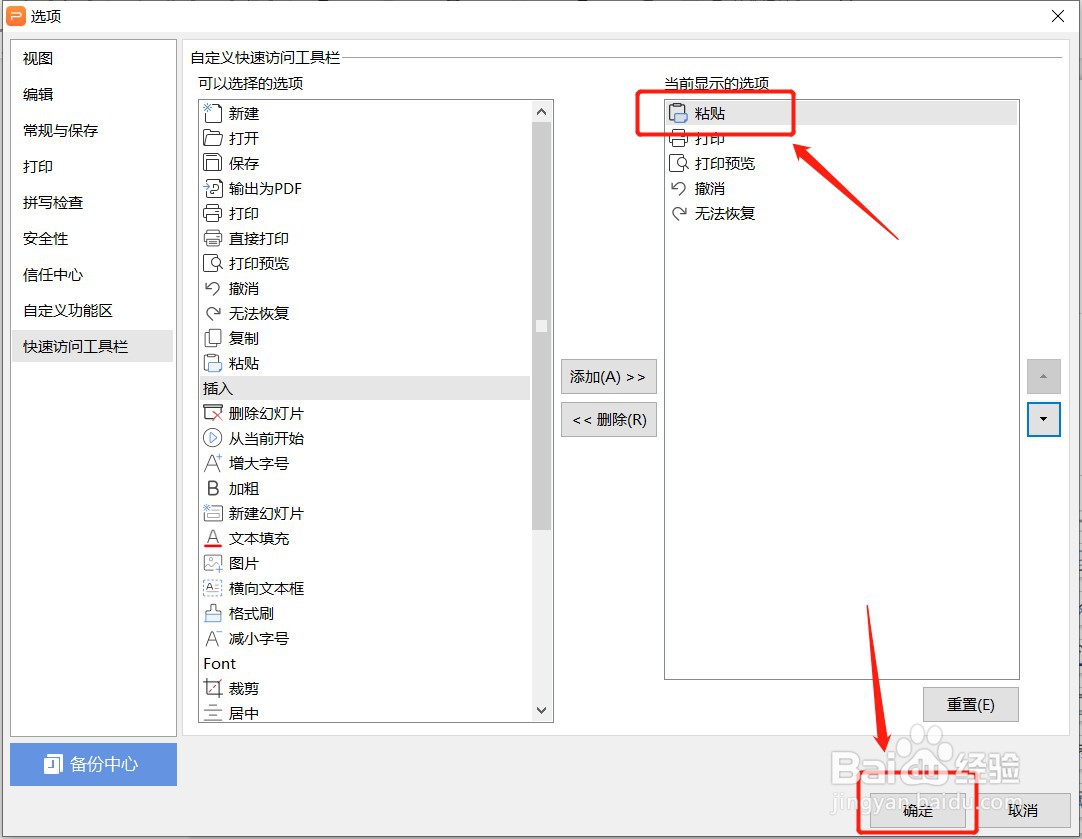This screenshot has height=839, width=1082.
Task: Select the 文本填充 icon
Action: pos(213,538)
